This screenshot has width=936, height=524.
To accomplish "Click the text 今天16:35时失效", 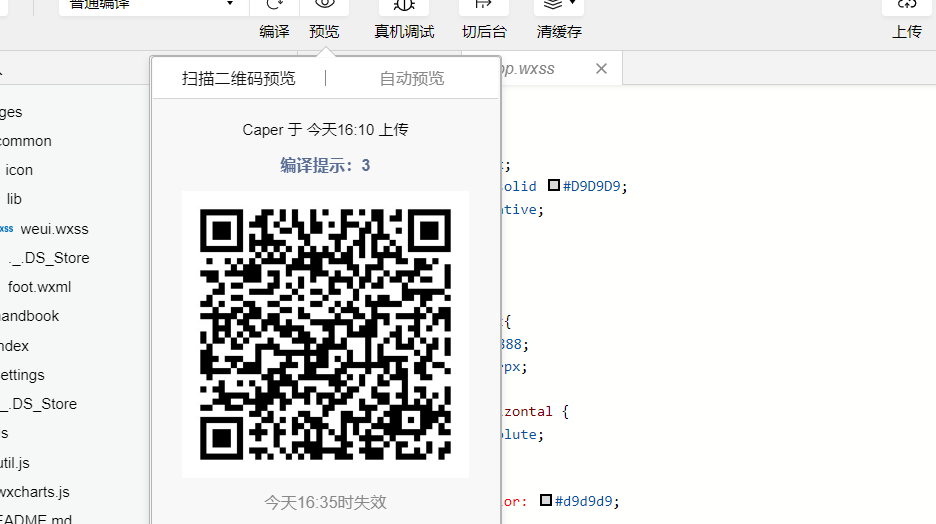I will click(x=325, y=503).
